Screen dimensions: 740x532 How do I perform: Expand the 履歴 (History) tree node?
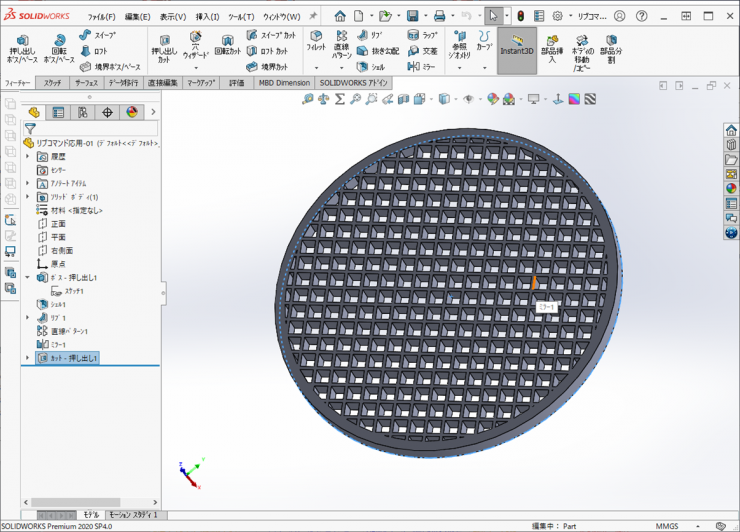(27, 157)
